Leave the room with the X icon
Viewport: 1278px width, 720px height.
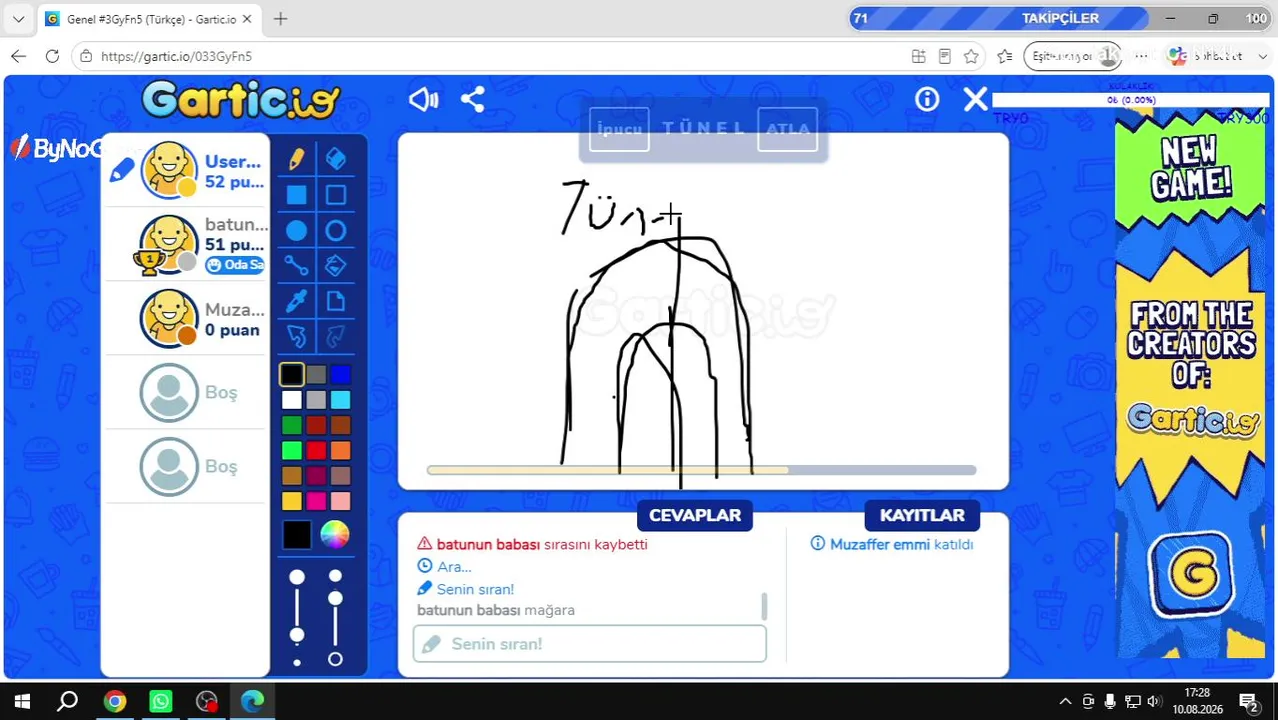975,99
